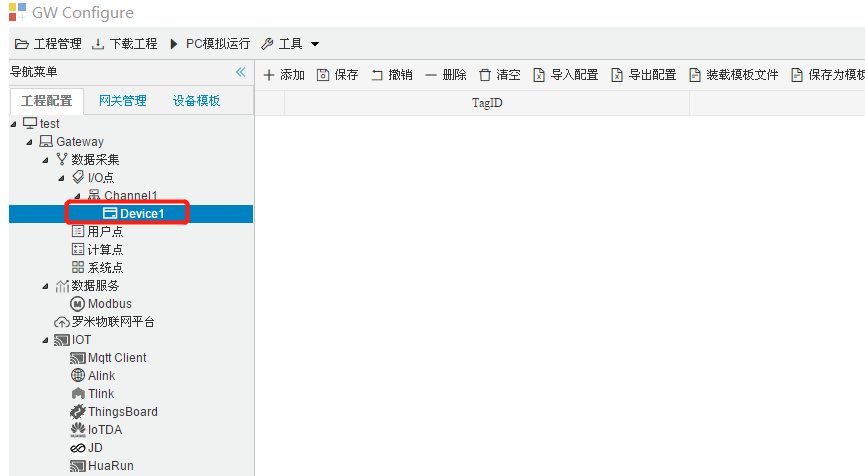
Task: Select the 计算点 tree node
Action: 105,250
